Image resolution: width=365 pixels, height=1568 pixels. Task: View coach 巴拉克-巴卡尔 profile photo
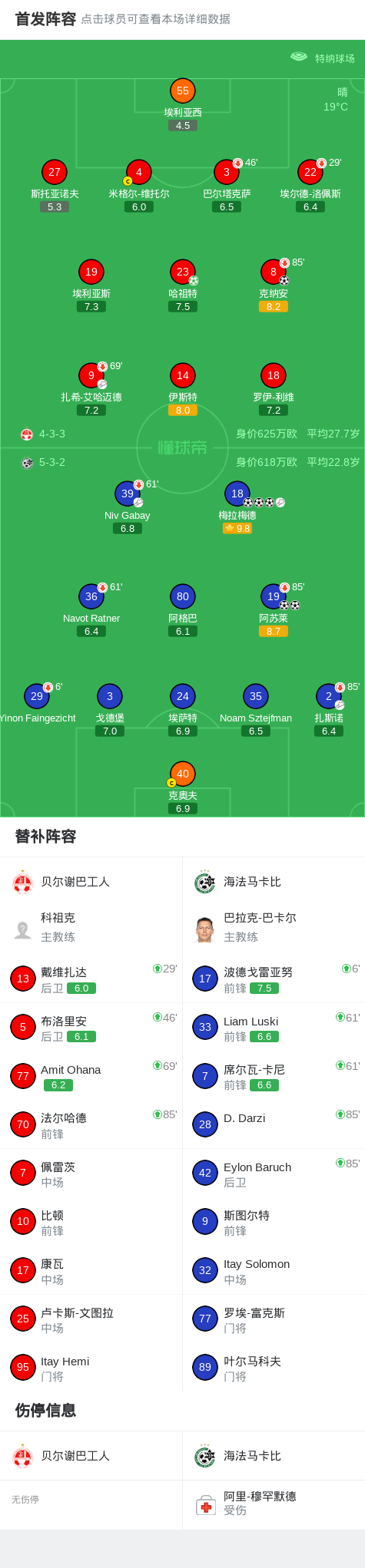click(x=205, y=928)
